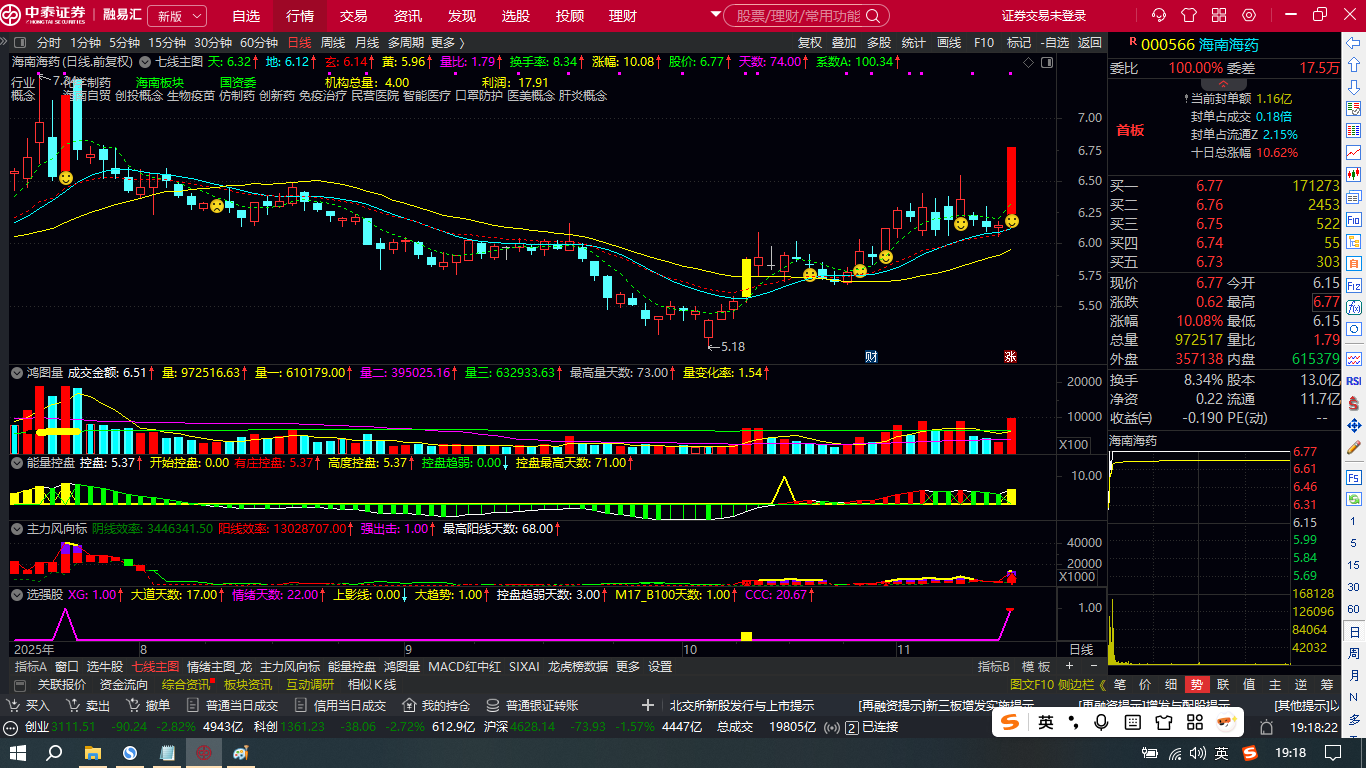This screenshot has width=1366, height=768.
Task: Open the 行情 top menu
Action: click(300, 16)
